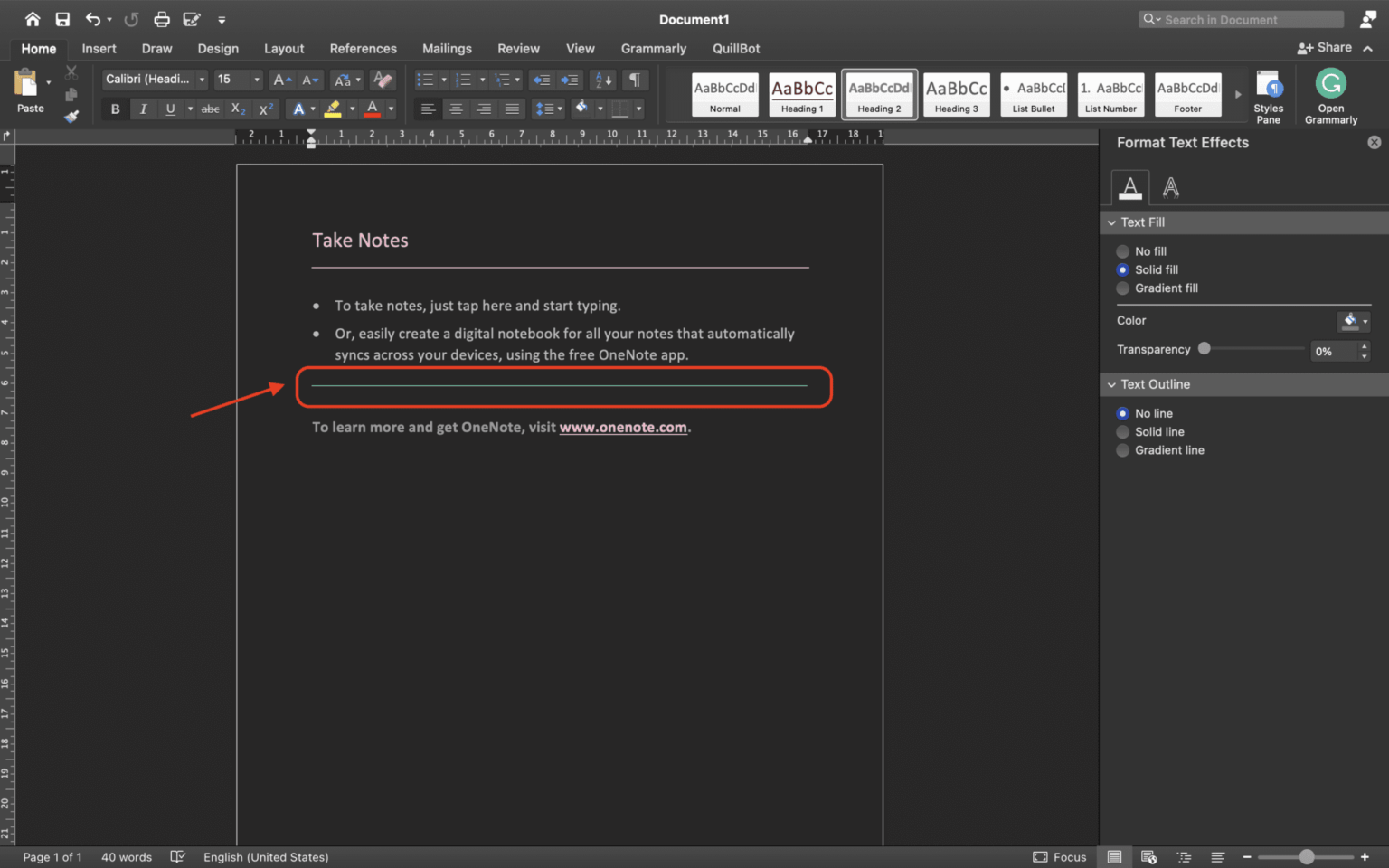Switch to Web Layout view icon
The width and height of the screenshot is (1389, 868).
click(x=1148, y=856)
